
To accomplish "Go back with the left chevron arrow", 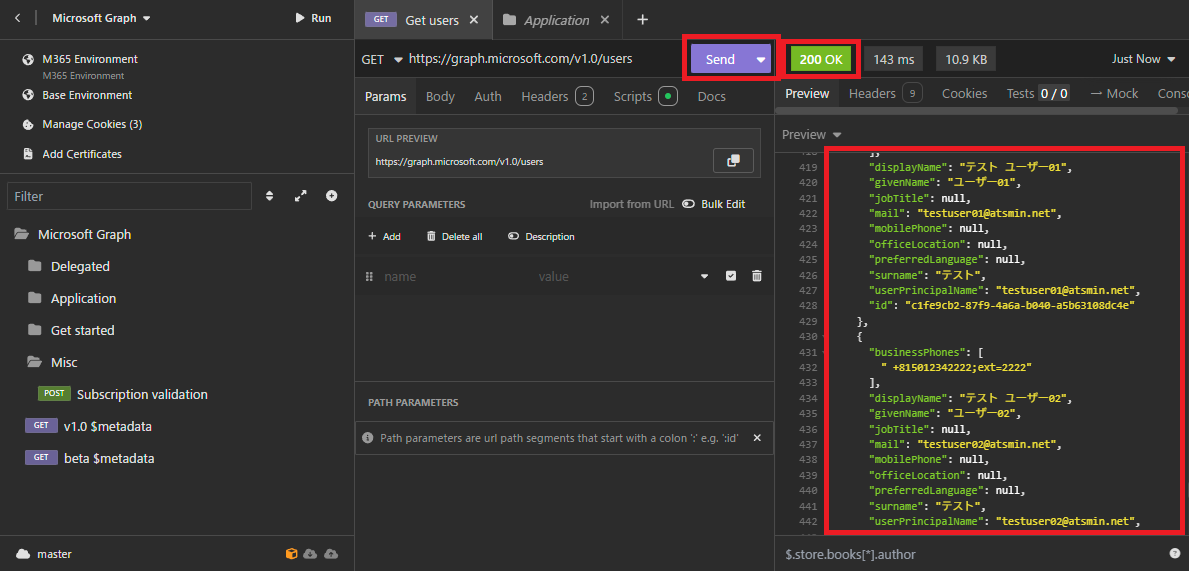I will [17, 17].
